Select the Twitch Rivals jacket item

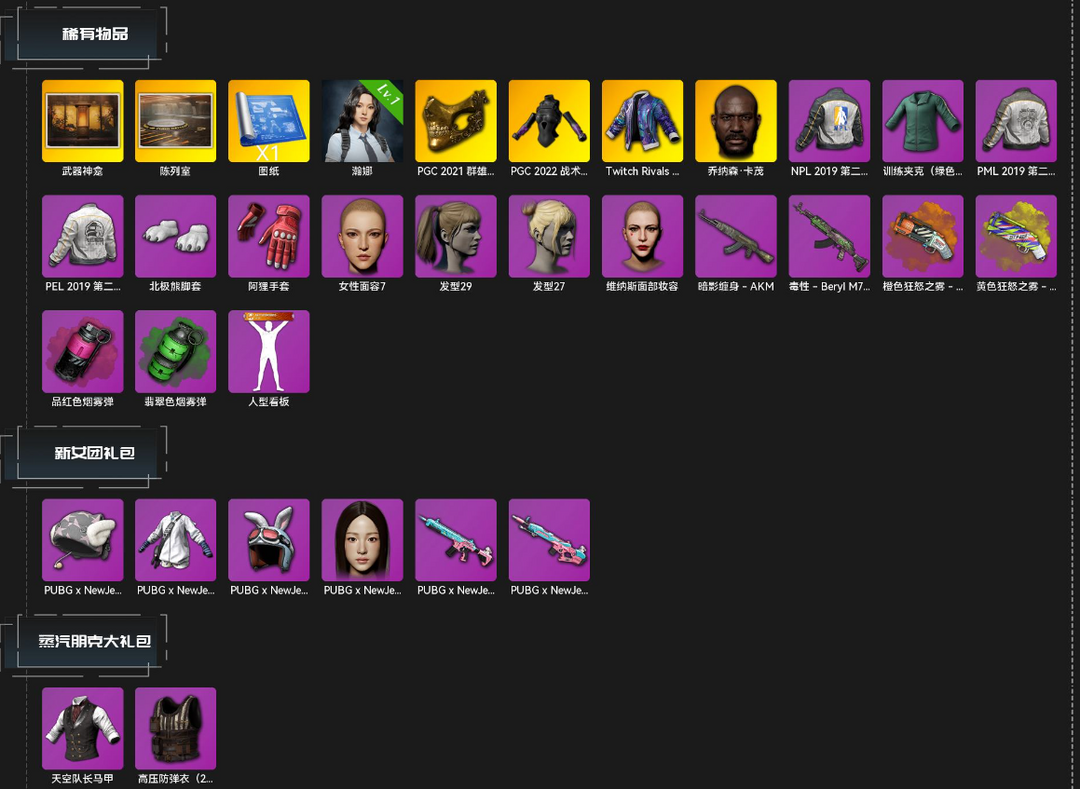(x=643, y=121)
